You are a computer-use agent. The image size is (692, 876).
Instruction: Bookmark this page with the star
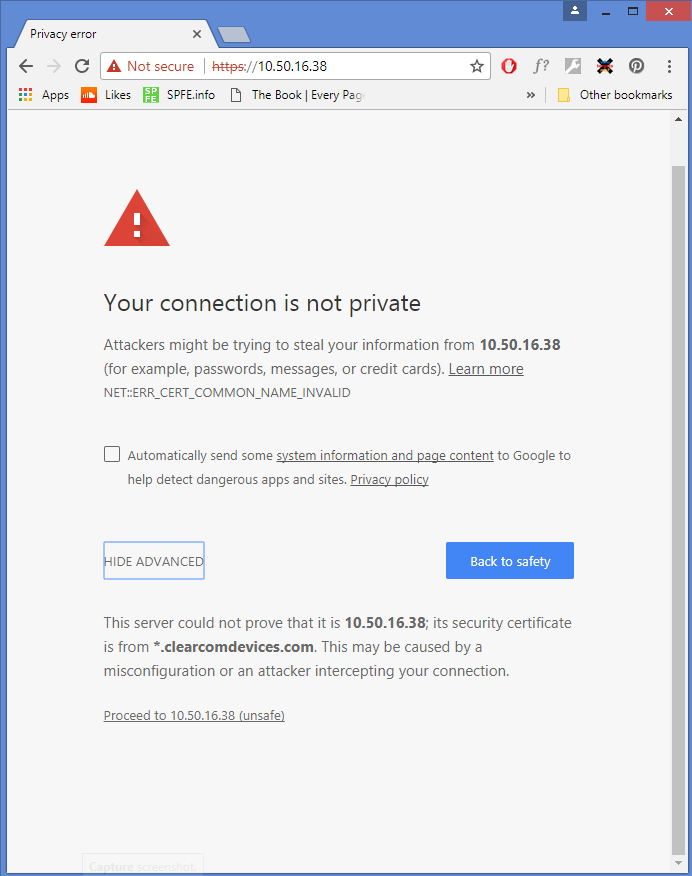click(x=477, y=66)
